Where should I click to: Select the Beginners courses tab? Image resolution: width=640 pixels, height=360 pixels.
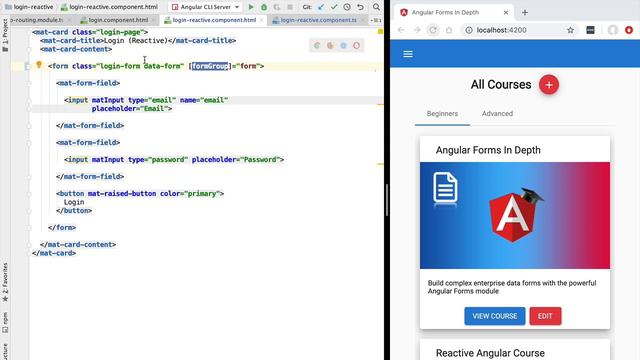[442, 114]
